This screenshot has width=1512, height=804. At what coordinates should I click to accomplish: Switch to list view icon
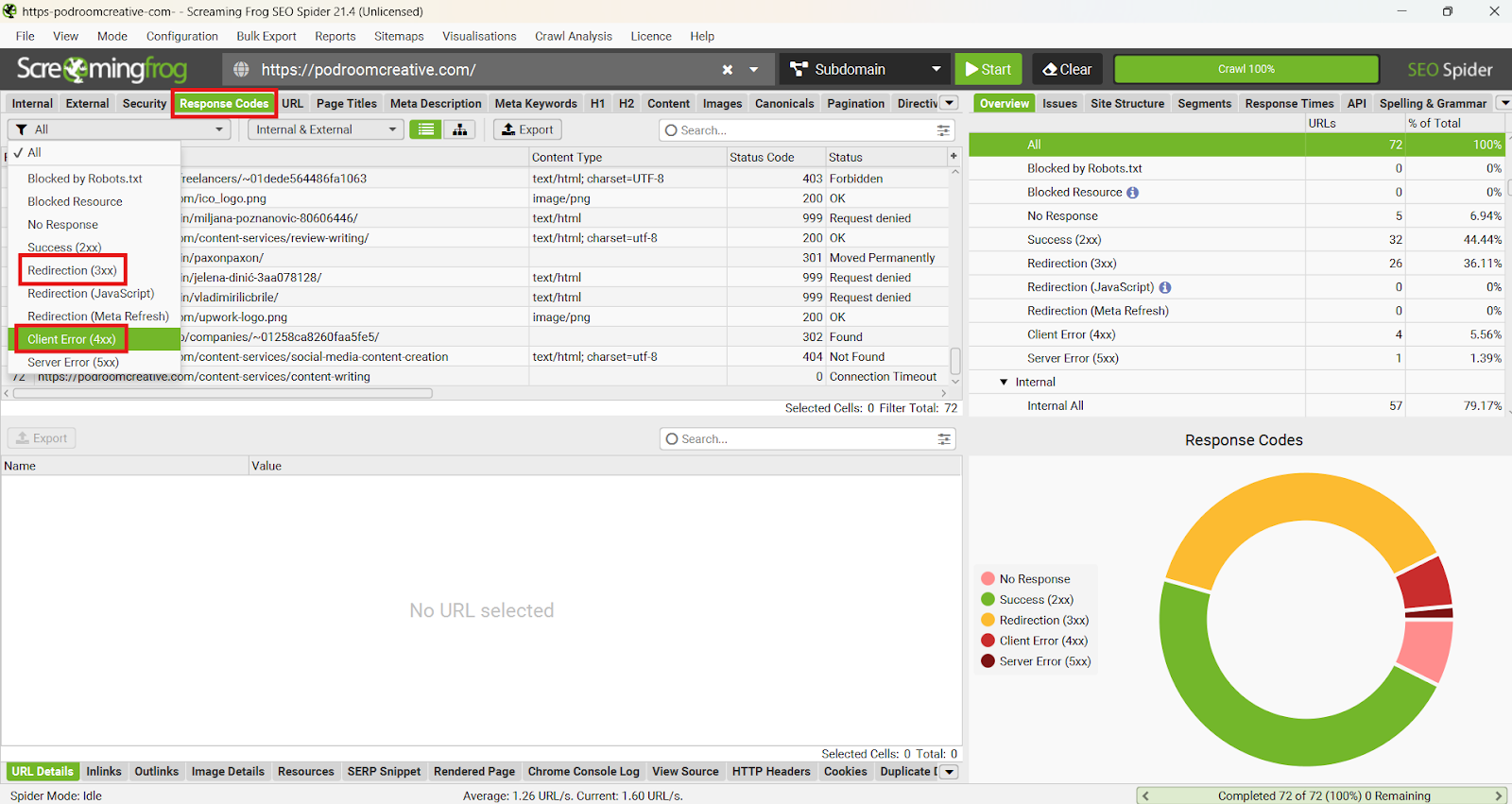425,129
